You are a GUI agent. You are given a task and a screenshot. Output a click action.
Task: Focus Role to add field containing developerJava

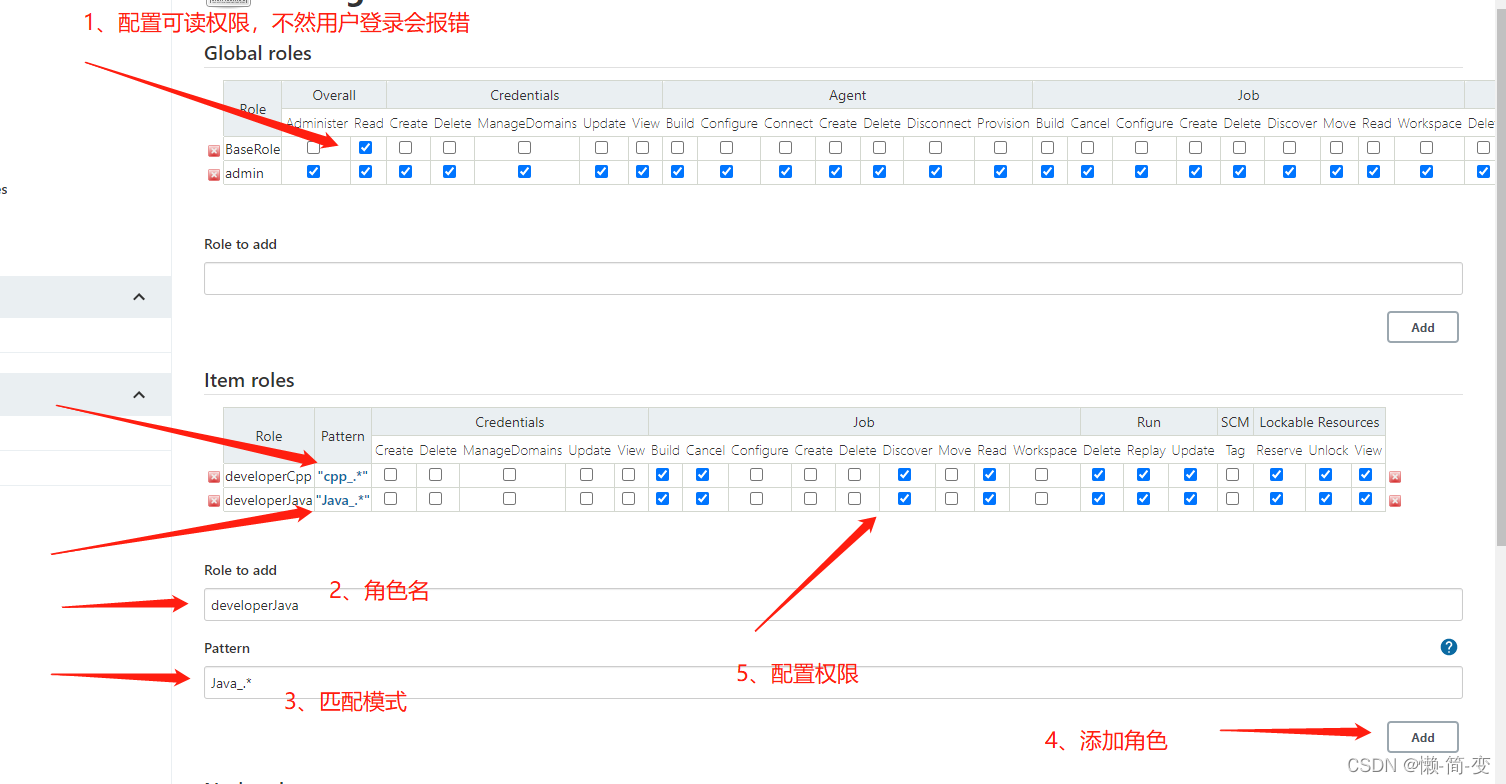[x=833, y=604]
